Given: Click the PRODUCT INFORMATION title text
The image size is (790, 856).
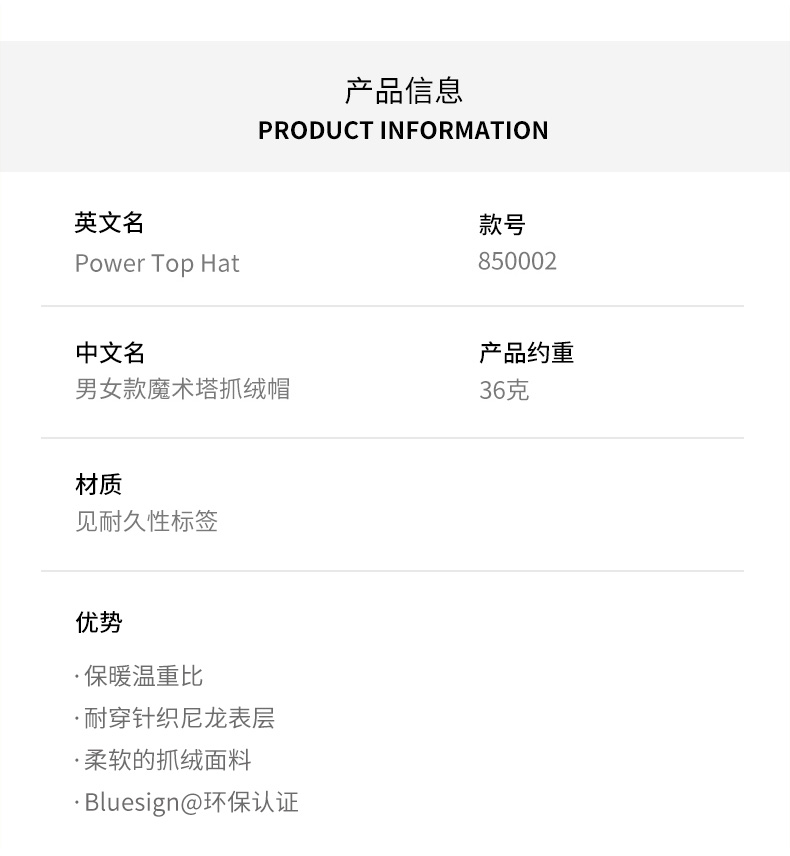Looking at the screenshot, I should (x=403, y=131).
